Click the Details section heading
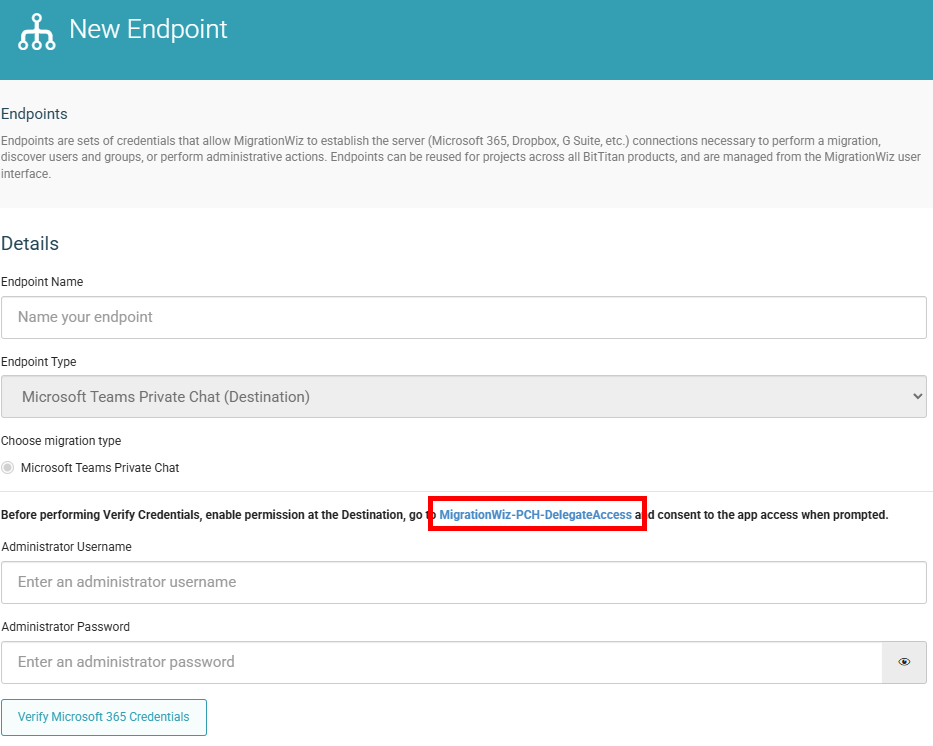Screen dimensions: 933x746 click(x=30, y=243)
